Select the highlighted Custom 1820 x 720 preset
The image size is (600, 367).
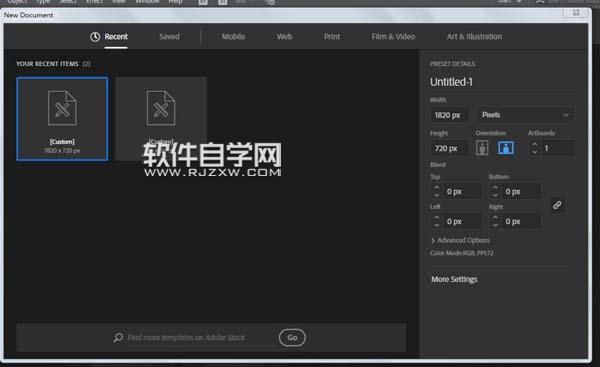(x=62, y=119)
